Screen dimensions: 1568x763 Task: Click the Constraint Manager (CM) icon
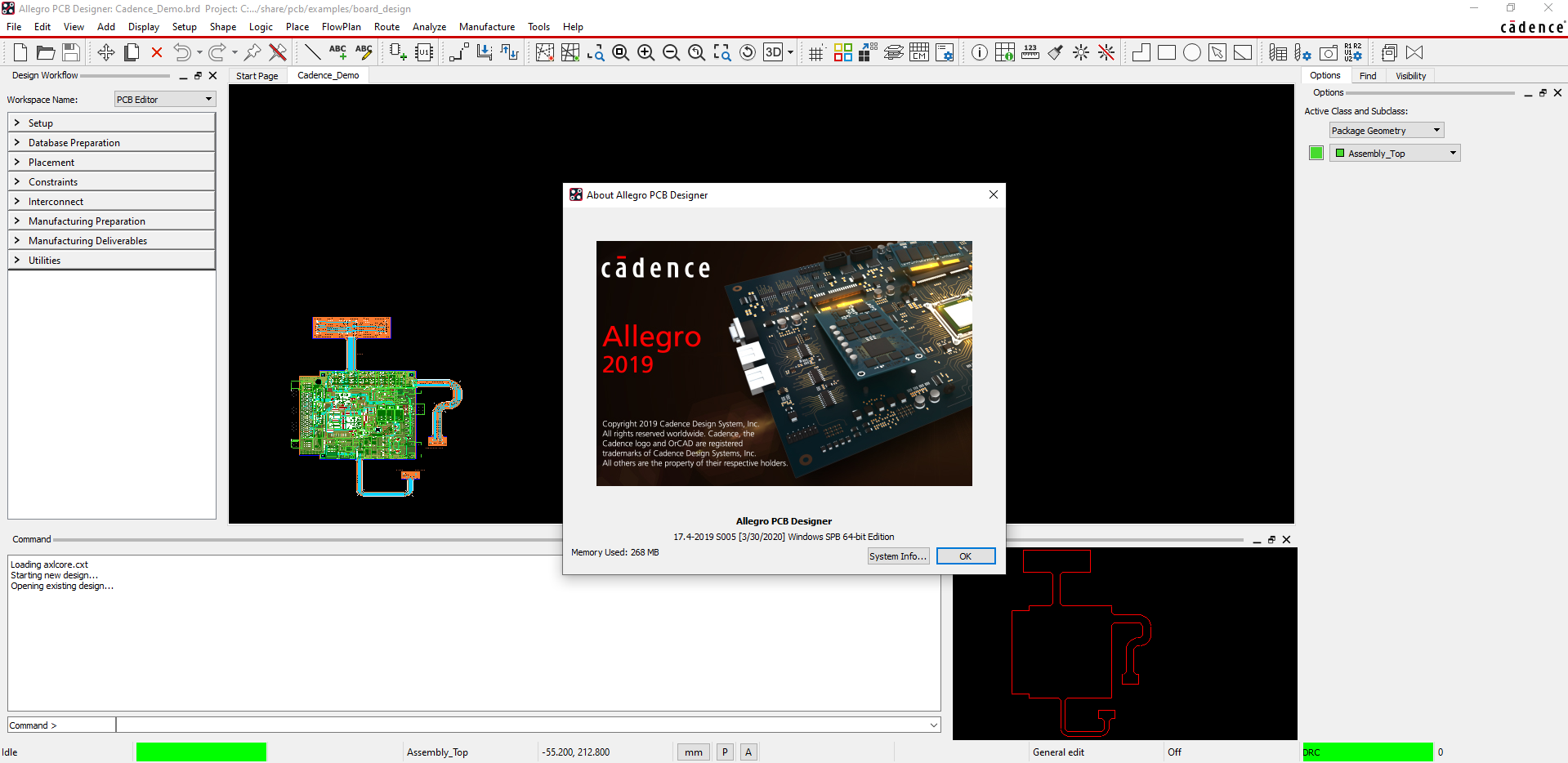coord(919,53)
